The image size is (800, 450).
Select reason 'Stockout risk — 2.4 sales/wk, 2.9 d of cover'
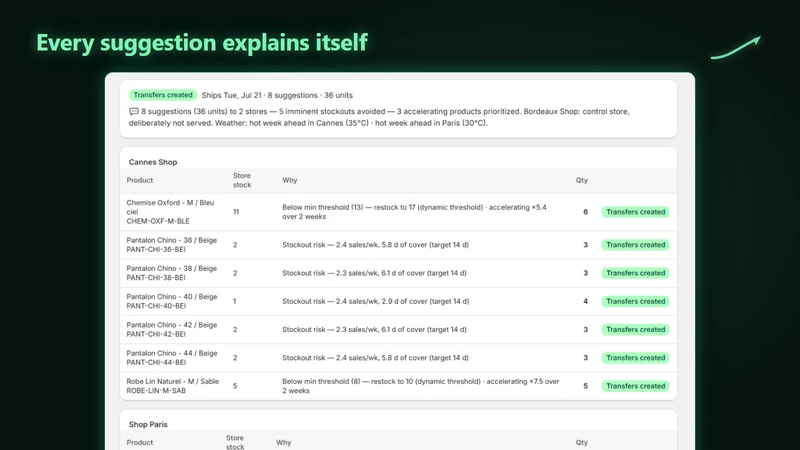355,301
